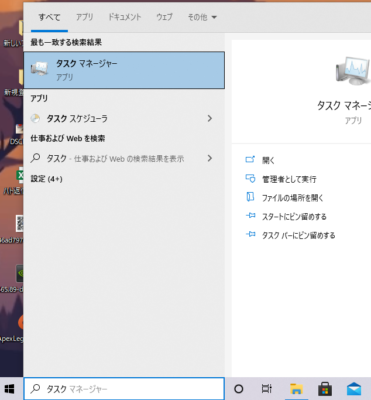Viewport: 371px width, 400px height.
Task: Choose スタートにピン留めする
Action: click(294, 217)
